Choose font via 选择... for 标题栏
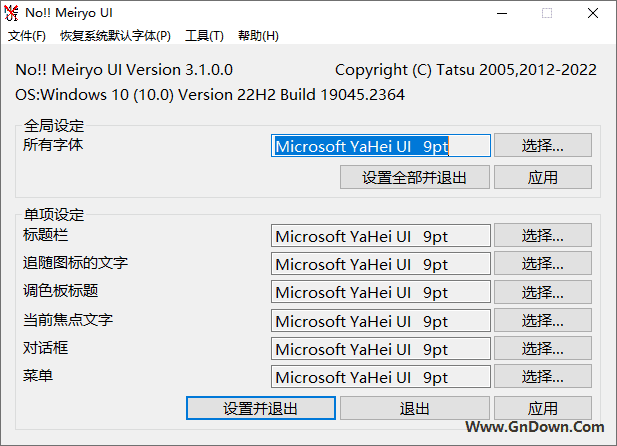 (x=543, y=235)
